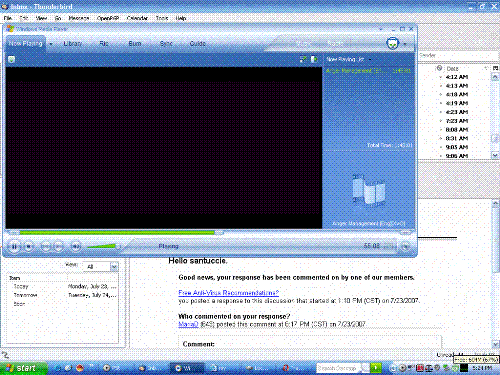Select the 7:23 AM message row
The width and height of the screenshot is (500, 375).
click(x=457, y=121)
